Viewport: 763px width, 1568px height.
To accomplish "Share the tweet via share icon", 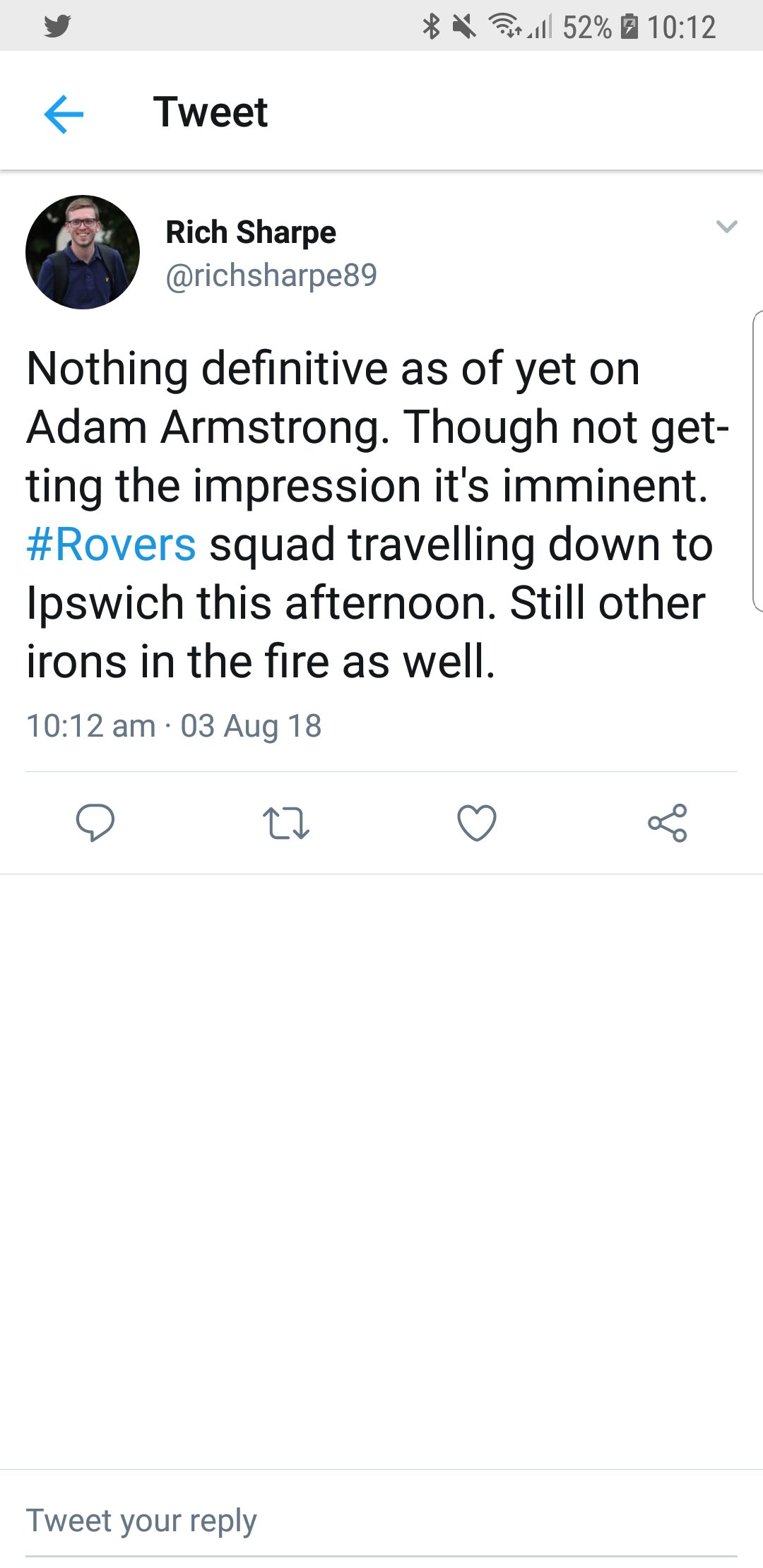I will click(668, 823).
